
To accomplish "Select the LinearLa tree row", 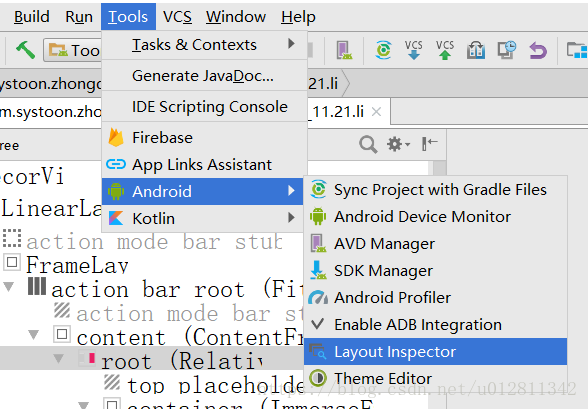I will click(x=51, y=208).
